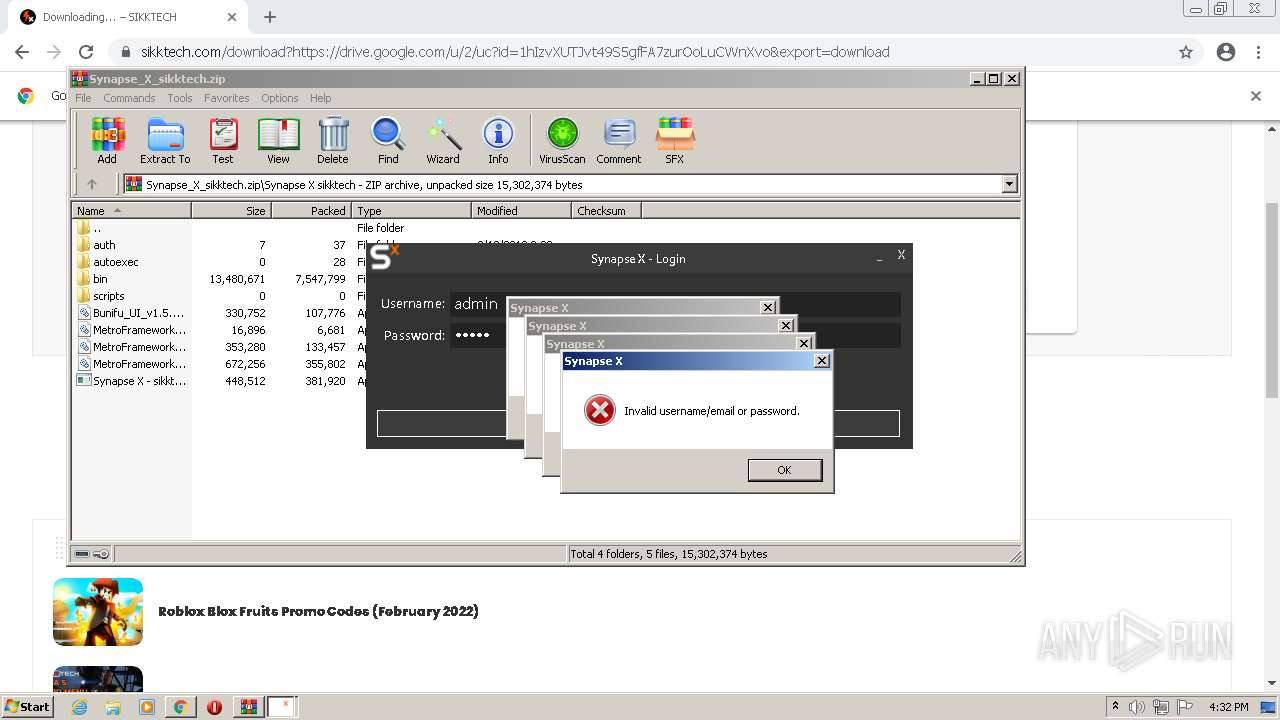The image size is (1280, 720).
Task: Open the Favorites menu
Action: coord(227,98)
